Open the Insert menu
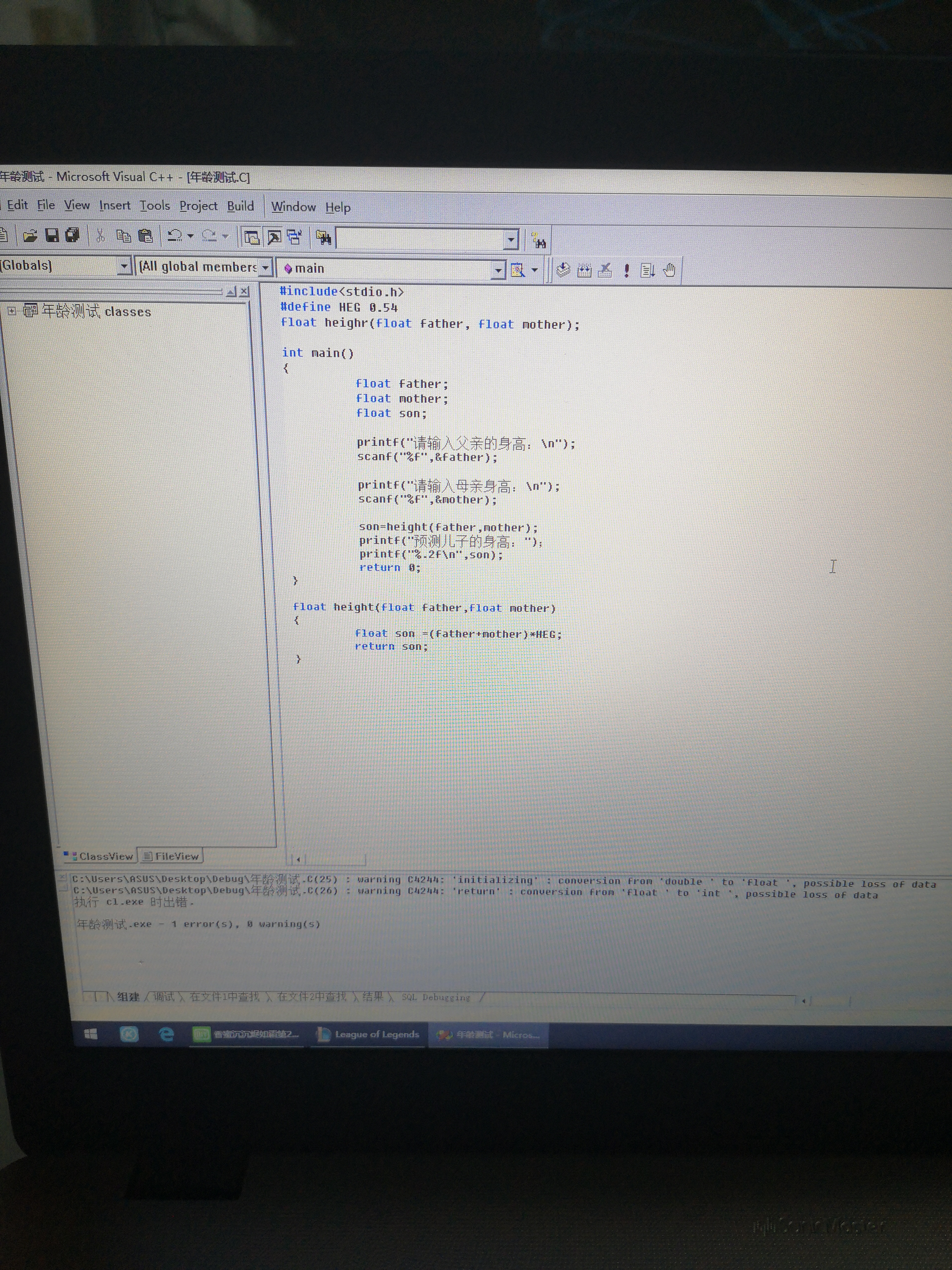The image size is (952, 1270). pyautogui.click(x=115, y=206)
